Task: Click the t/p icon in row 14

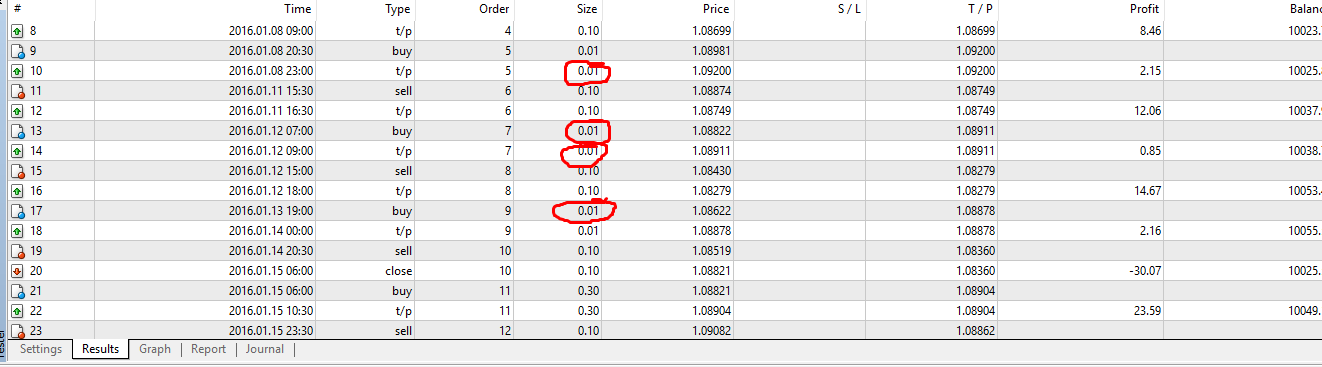Action: point(17,151)
